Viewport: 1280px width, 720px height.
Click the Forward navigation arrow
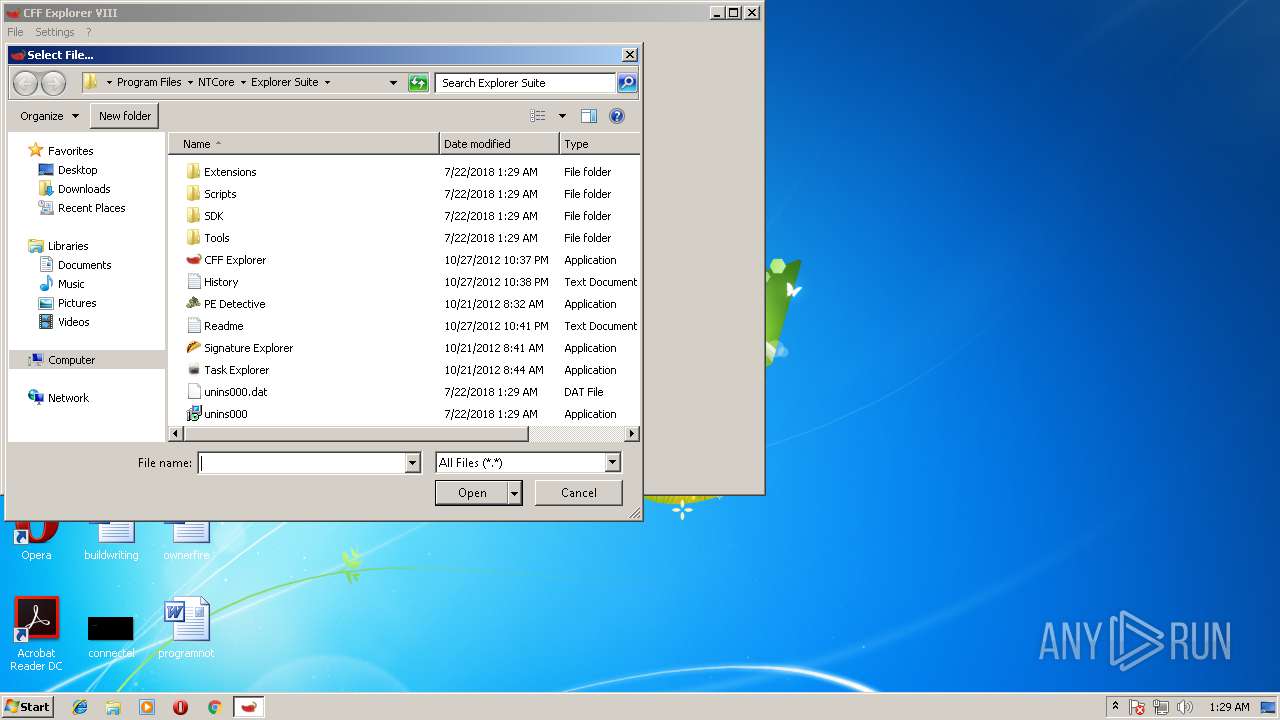[53, 83]
